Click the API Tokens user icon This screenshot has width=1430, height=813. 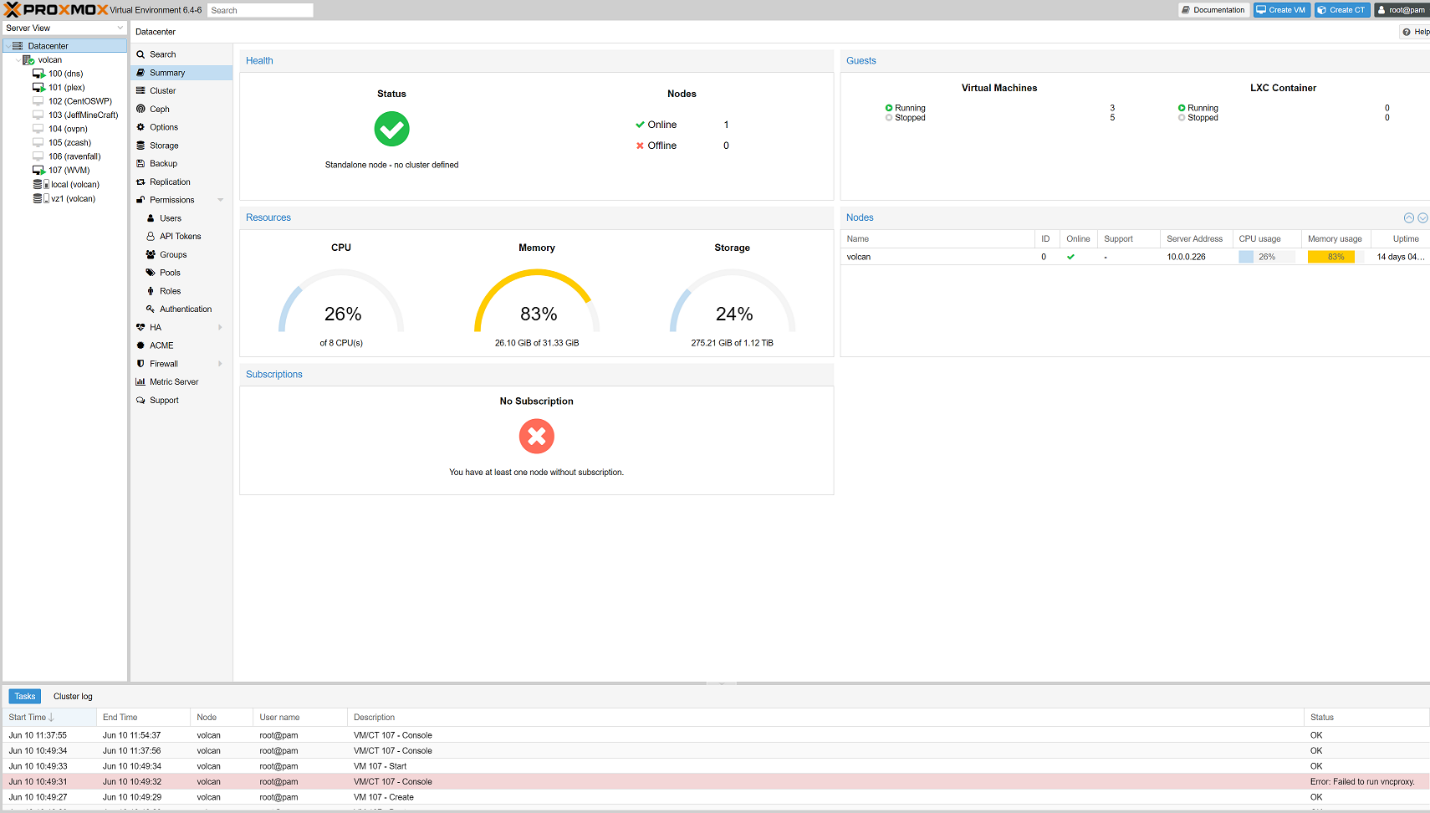point(150,236)
